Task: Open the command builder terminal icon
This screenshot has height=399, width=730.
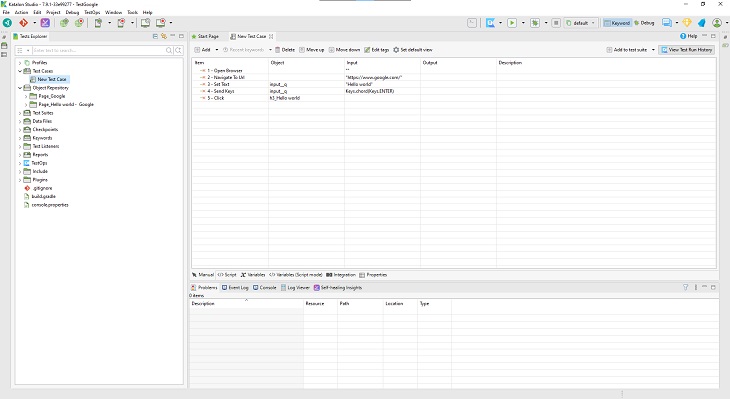Action: [x=472, y=23]
